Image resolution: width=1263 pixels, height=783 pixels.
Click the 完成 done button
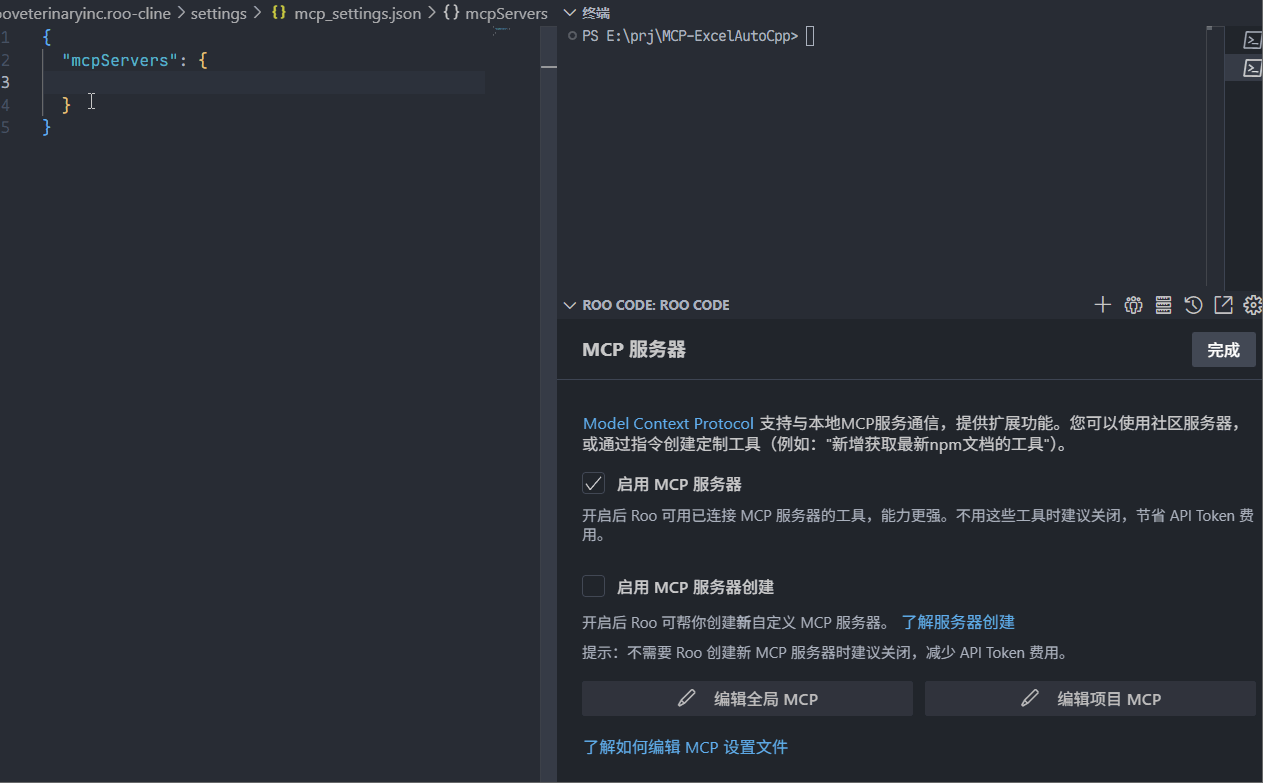coord(1223,350)
